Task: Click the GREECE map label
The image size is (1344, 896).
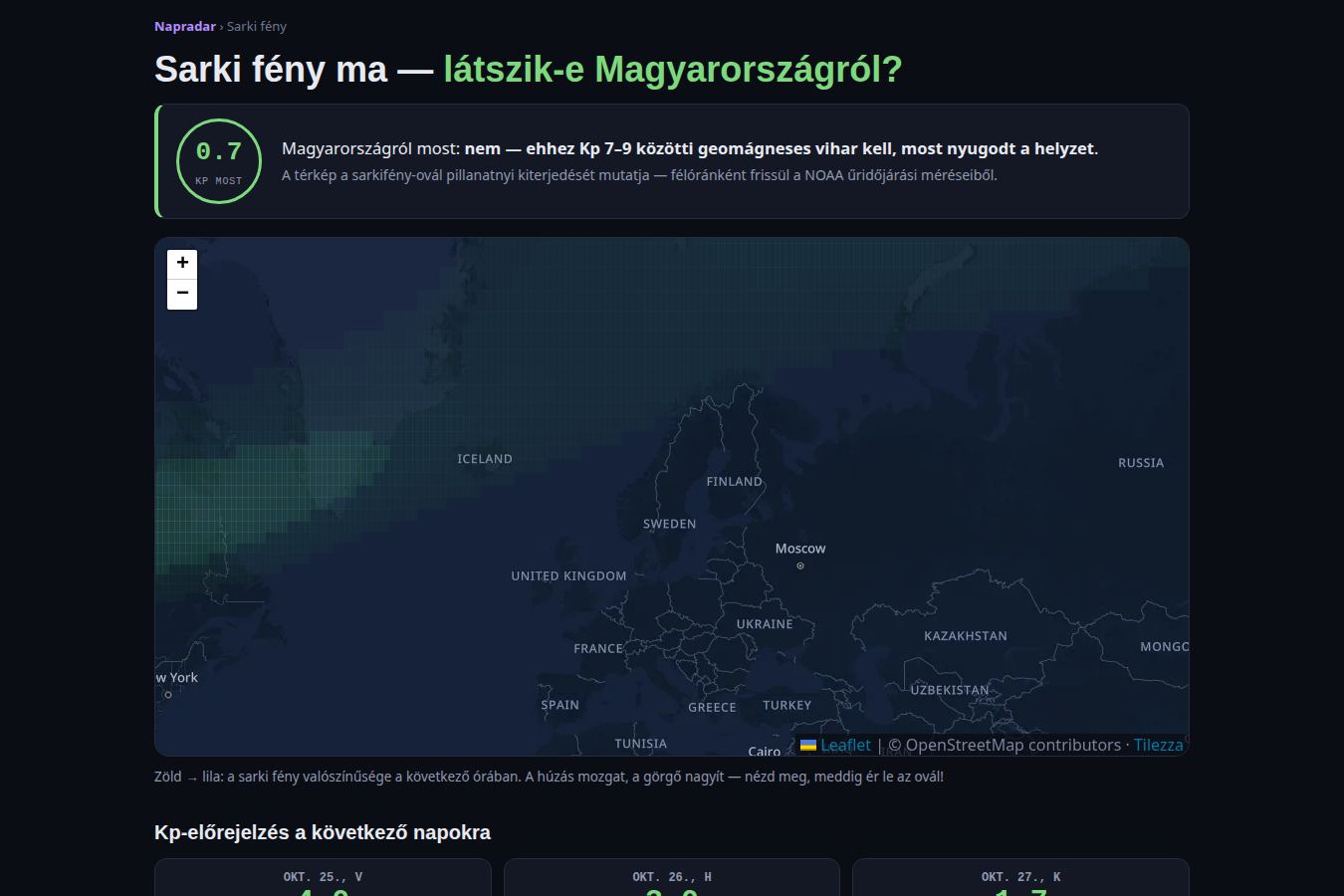Action: tap(713, 707)
